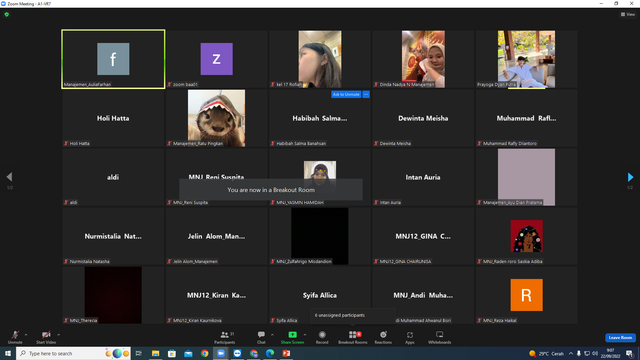
Task: Open the Windows Start menu
Action: click(8, 353)
